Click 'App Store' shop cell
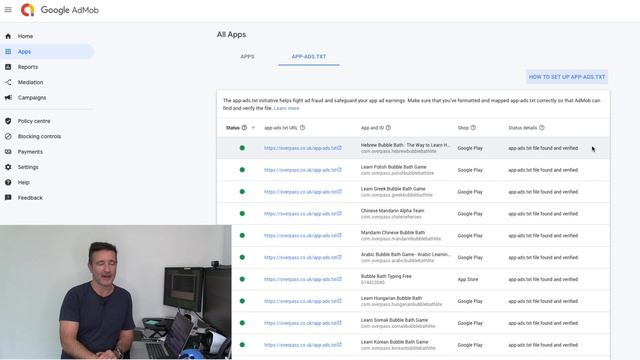Image resolution: width=640 pixels, height=360 pixels. pyautogui.click(x=468, y=279)
